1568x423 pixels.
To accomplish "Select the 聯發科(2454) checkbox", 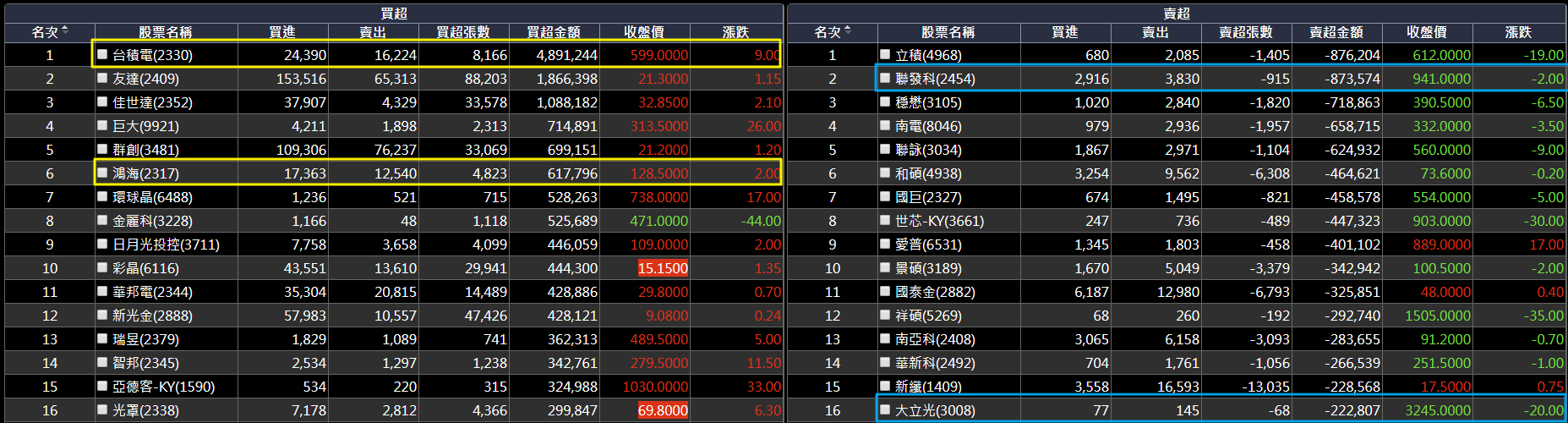I will (885, 78).
